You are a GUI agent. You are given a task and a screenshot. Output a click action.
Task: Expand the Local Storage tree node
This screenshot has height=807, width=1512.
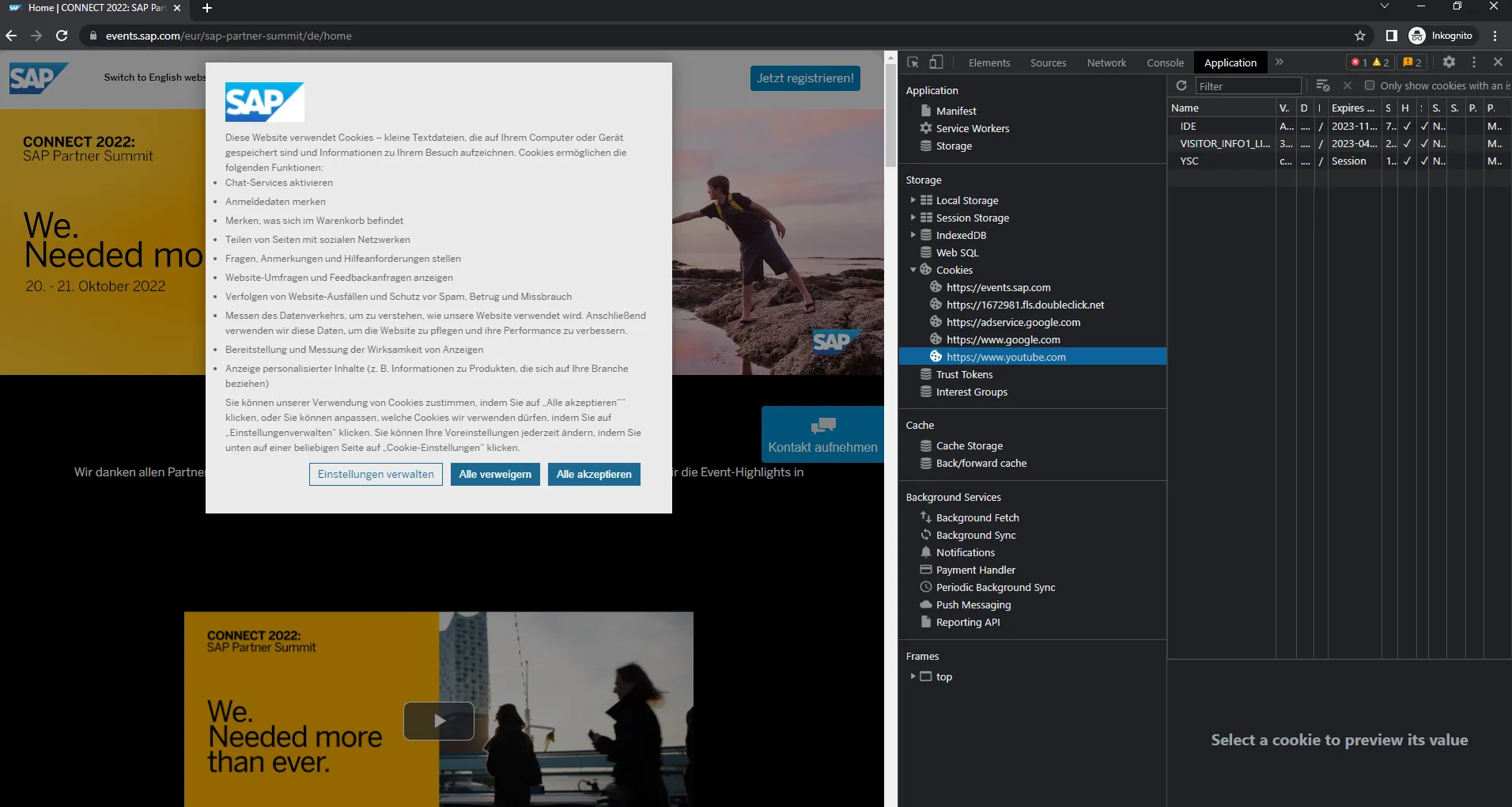[913, 200]
